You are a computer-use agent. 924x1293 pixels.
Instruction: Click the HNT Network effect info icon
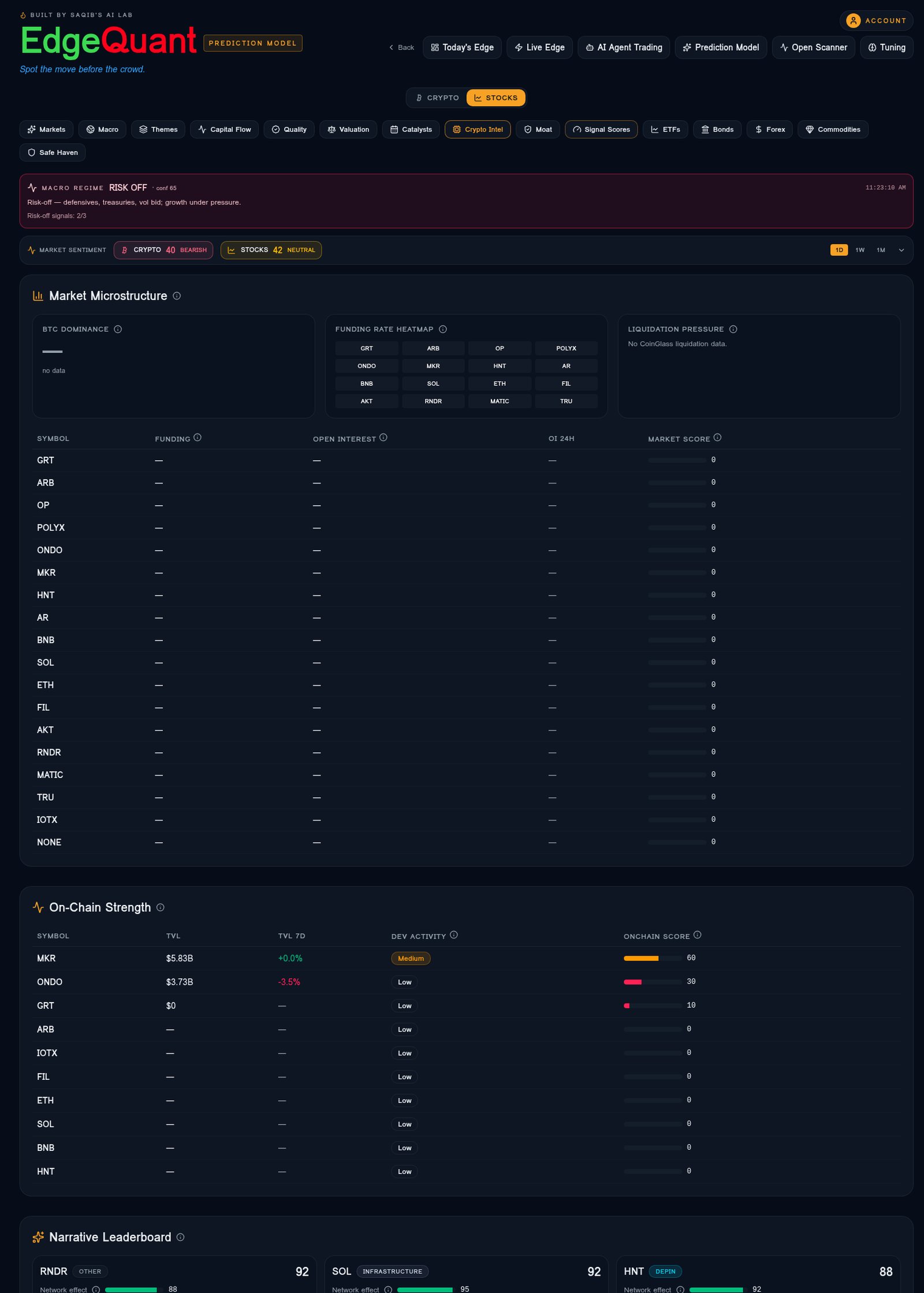pos(680,1289)
